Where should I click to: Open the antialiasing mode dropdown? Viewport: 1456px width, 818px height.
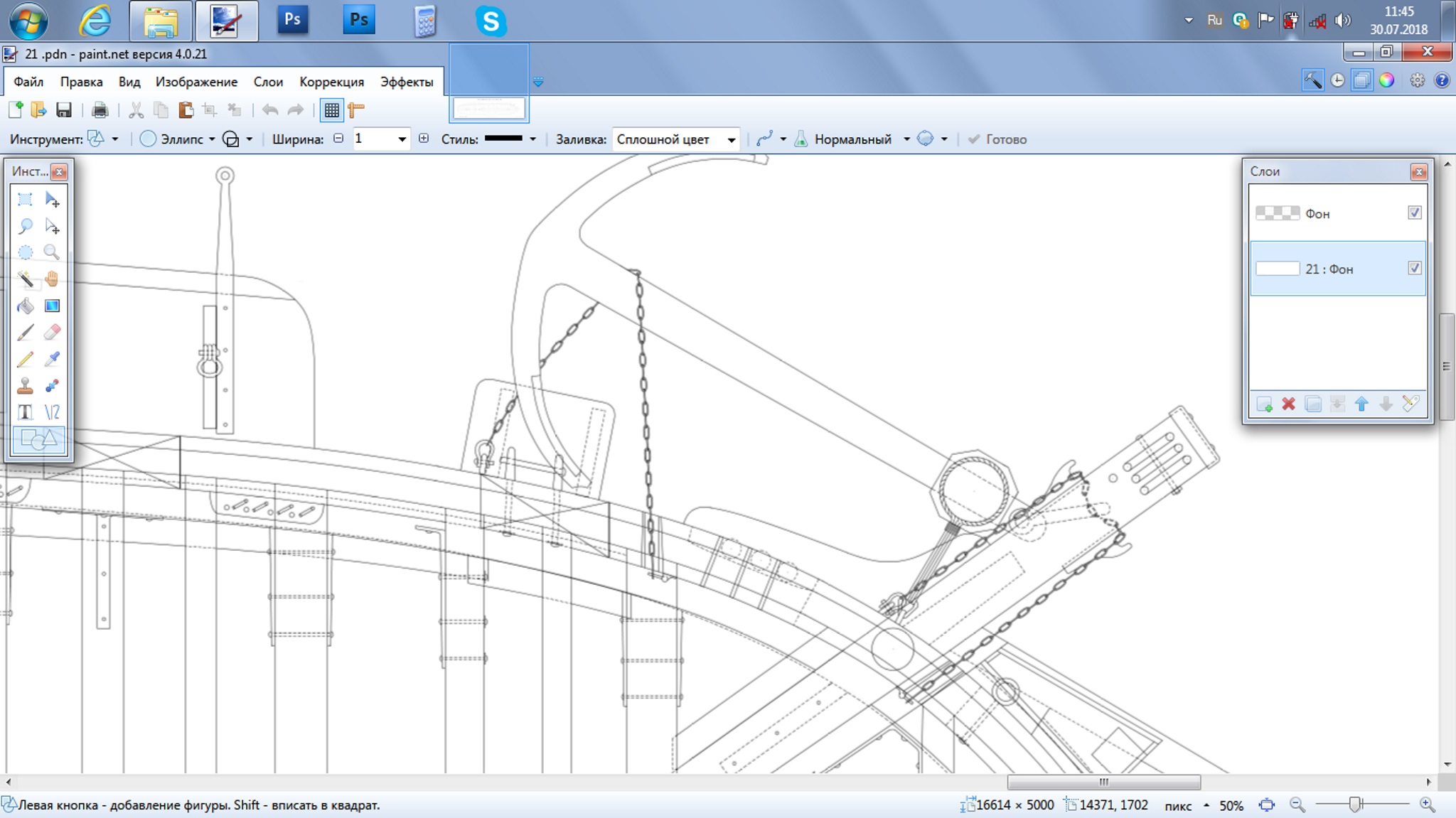[x=771, y=139]
